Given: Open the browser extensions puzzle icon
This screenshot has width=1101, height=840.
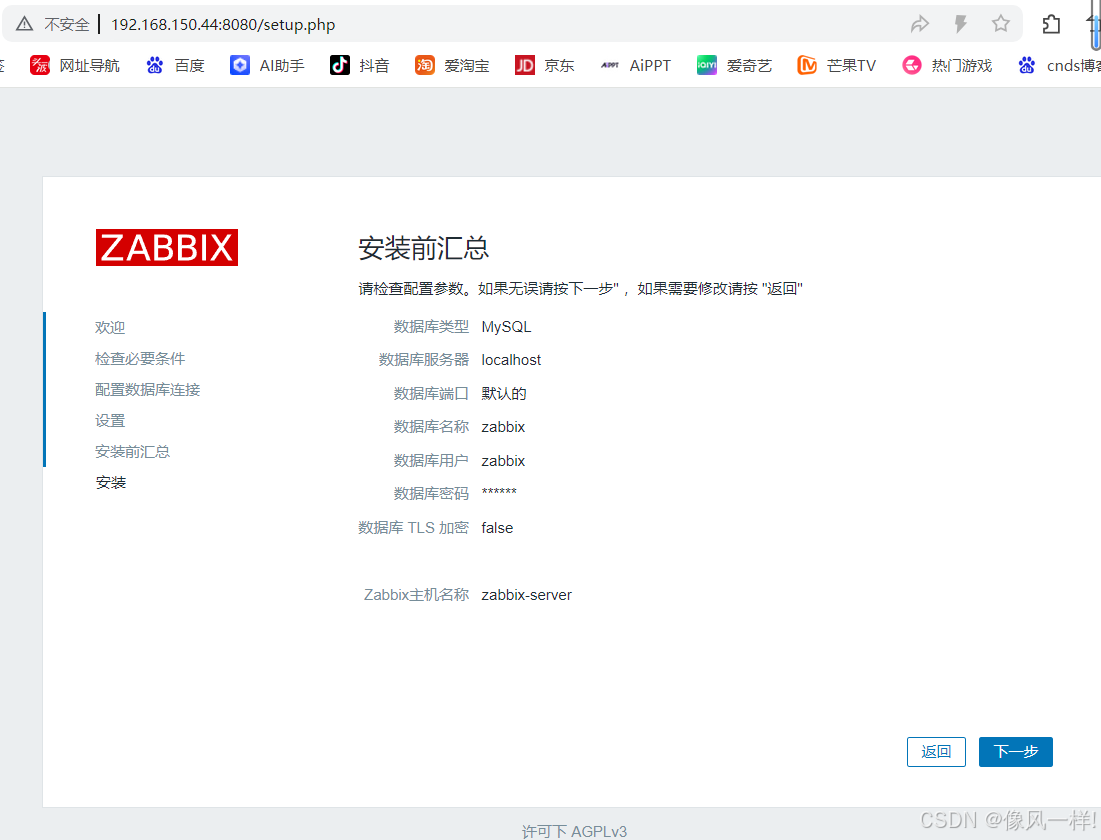Looking at the screenshot, I should [x=1051, y=25].
